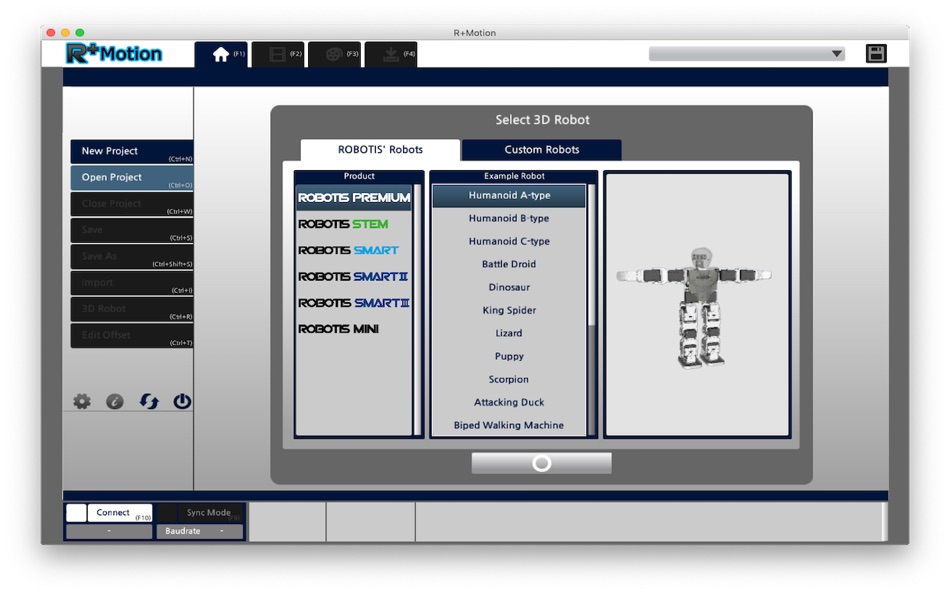This screenshot has height=594, width=950.
Task: Select ROBOTIS STEM product
Action: 354,224
